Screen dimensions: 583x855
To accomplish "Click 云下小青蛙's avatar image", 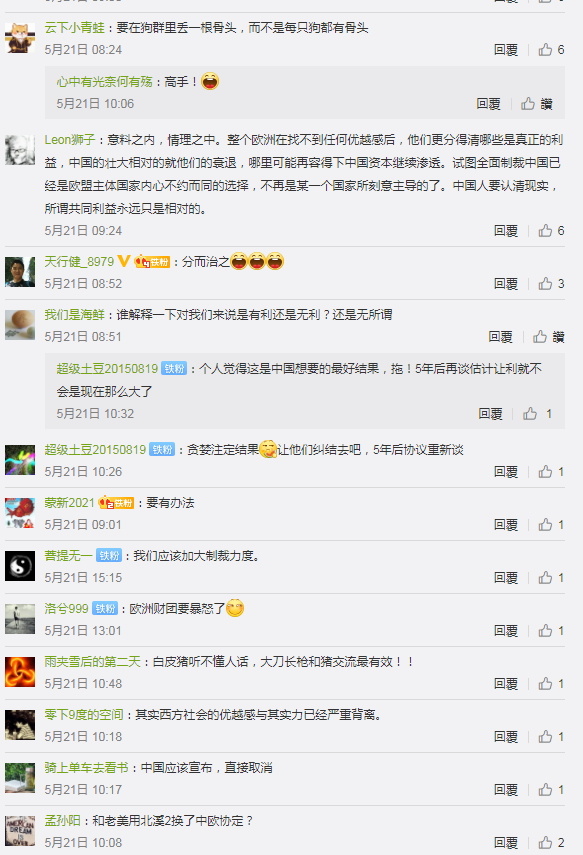I will coord(20,38).
